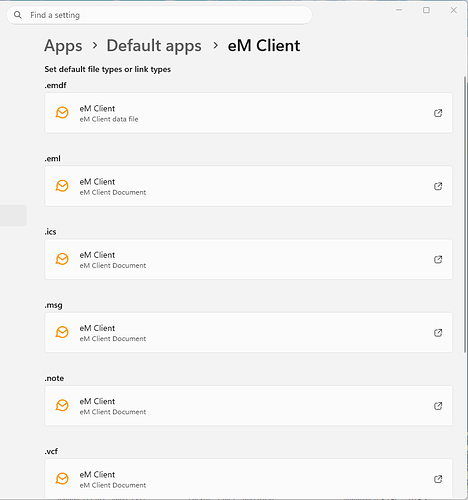The width and height of the screenshot is (468, 500).
Task: Click the '.msg' extension label
Action: coord(53,305)
